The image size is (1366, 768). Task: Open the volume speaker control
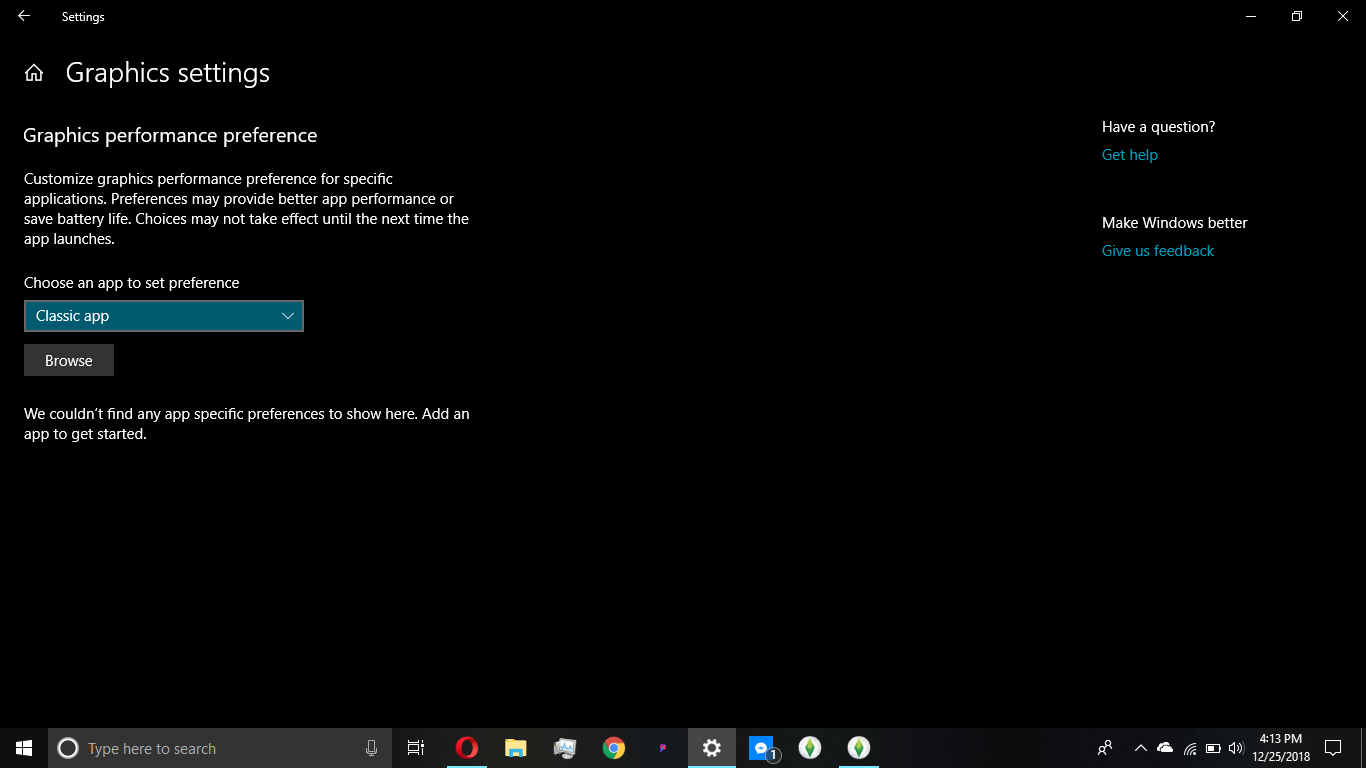(x=1236, y=748)
